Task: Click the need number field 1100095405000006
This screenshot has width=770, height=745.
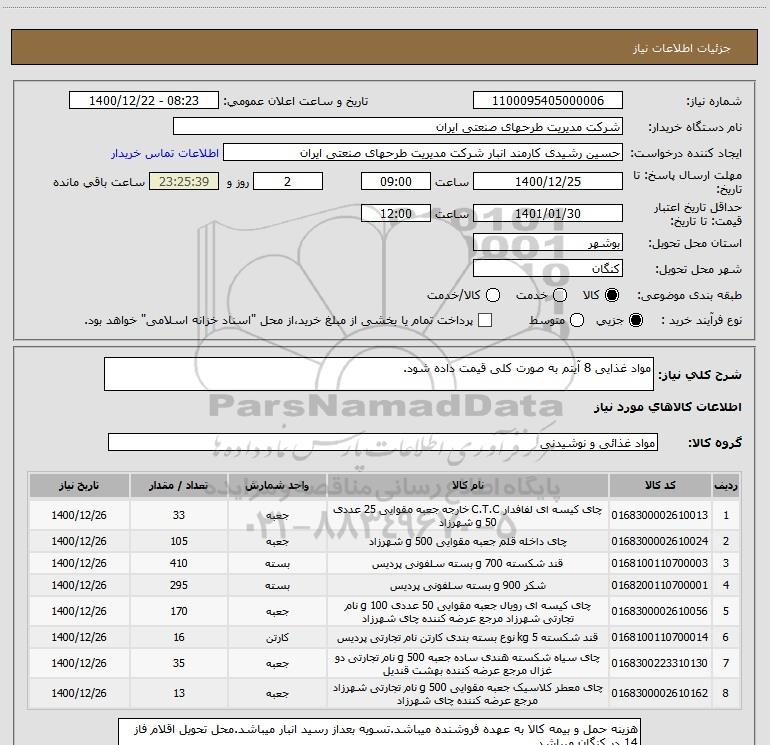Action: [548, 101]
